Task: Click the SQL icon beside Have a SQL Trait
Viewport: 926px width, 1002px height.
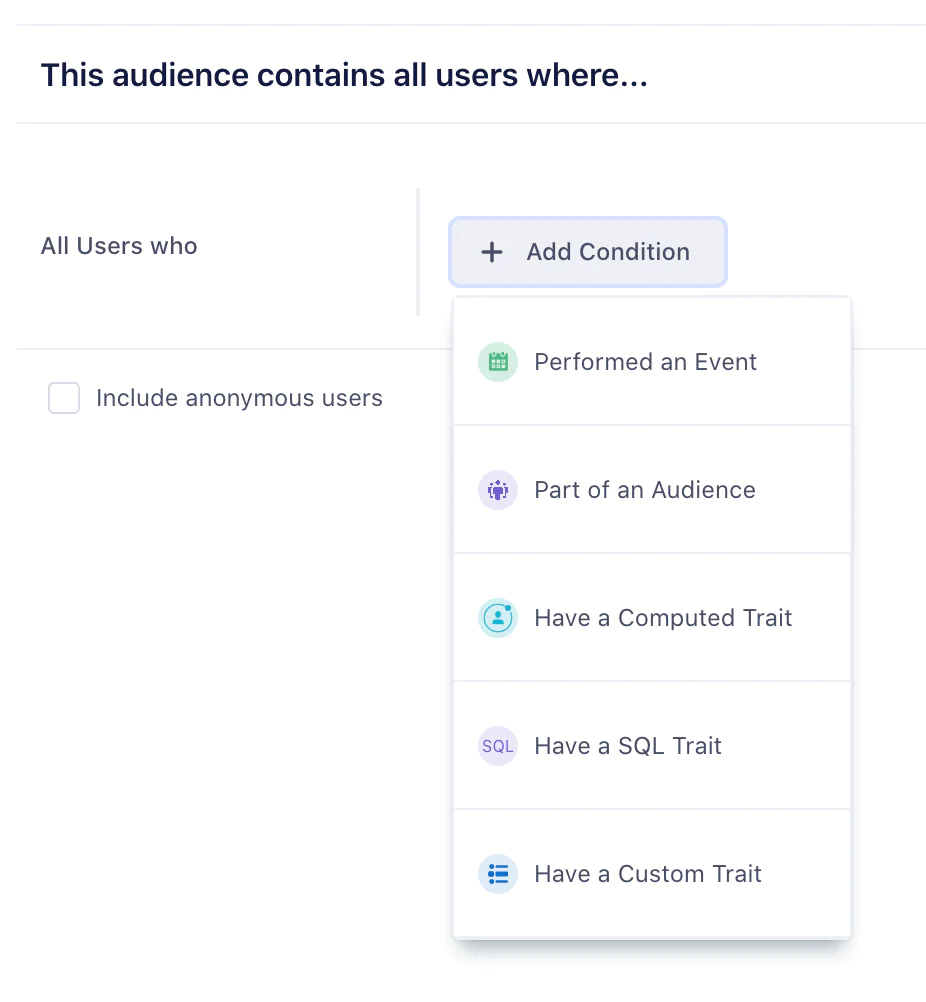Action: coord(497,746)
